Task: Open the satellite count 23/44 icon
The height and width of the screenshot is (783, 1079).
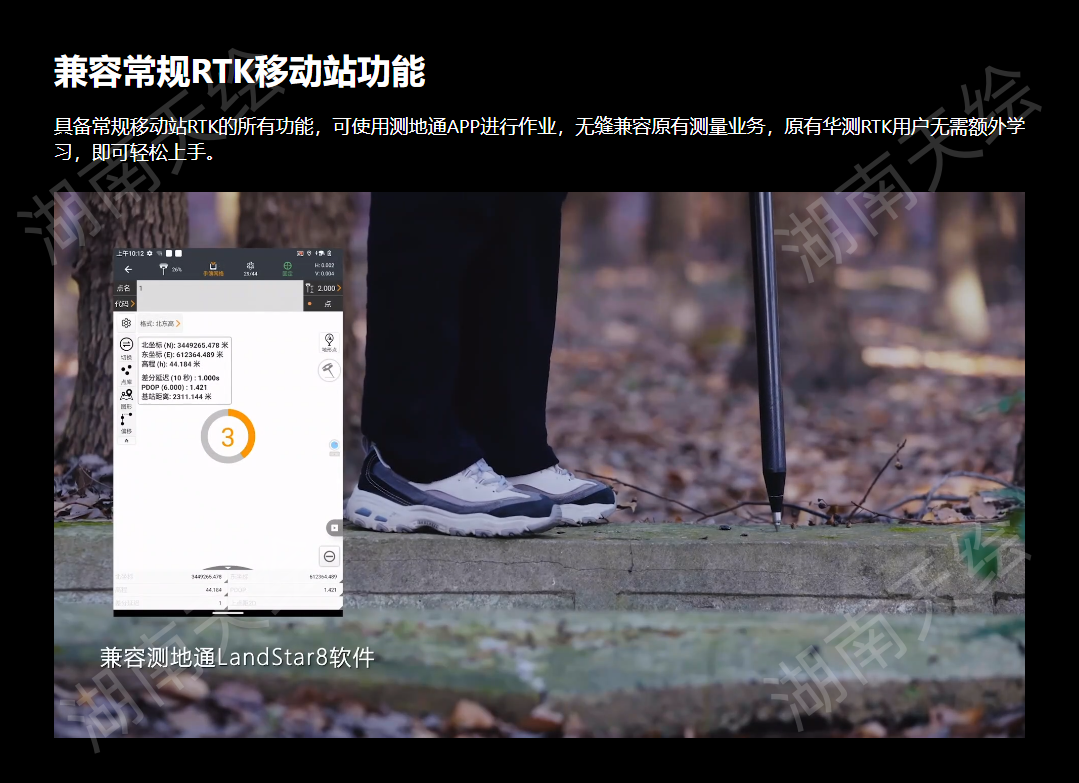Action: (250, 268)
